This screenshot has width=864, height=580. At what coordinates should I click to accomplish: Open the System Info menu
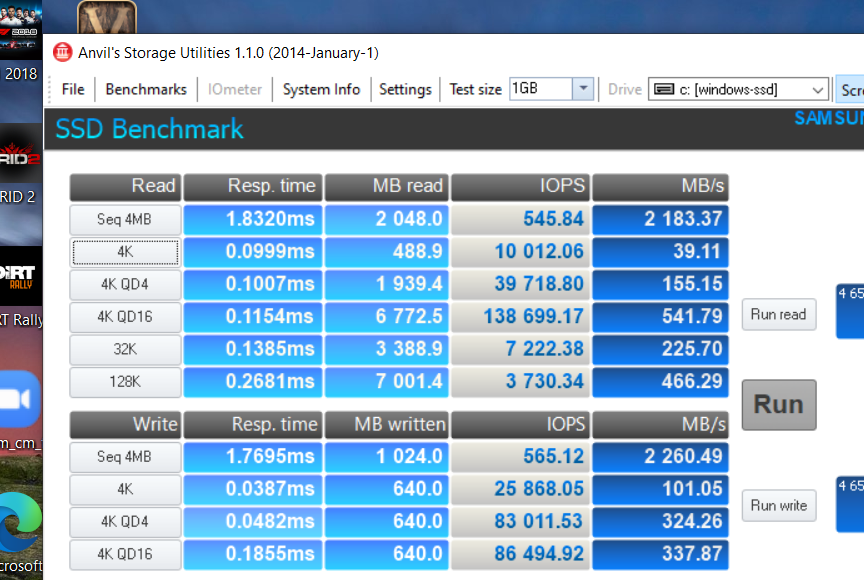(x=321, y=89)
